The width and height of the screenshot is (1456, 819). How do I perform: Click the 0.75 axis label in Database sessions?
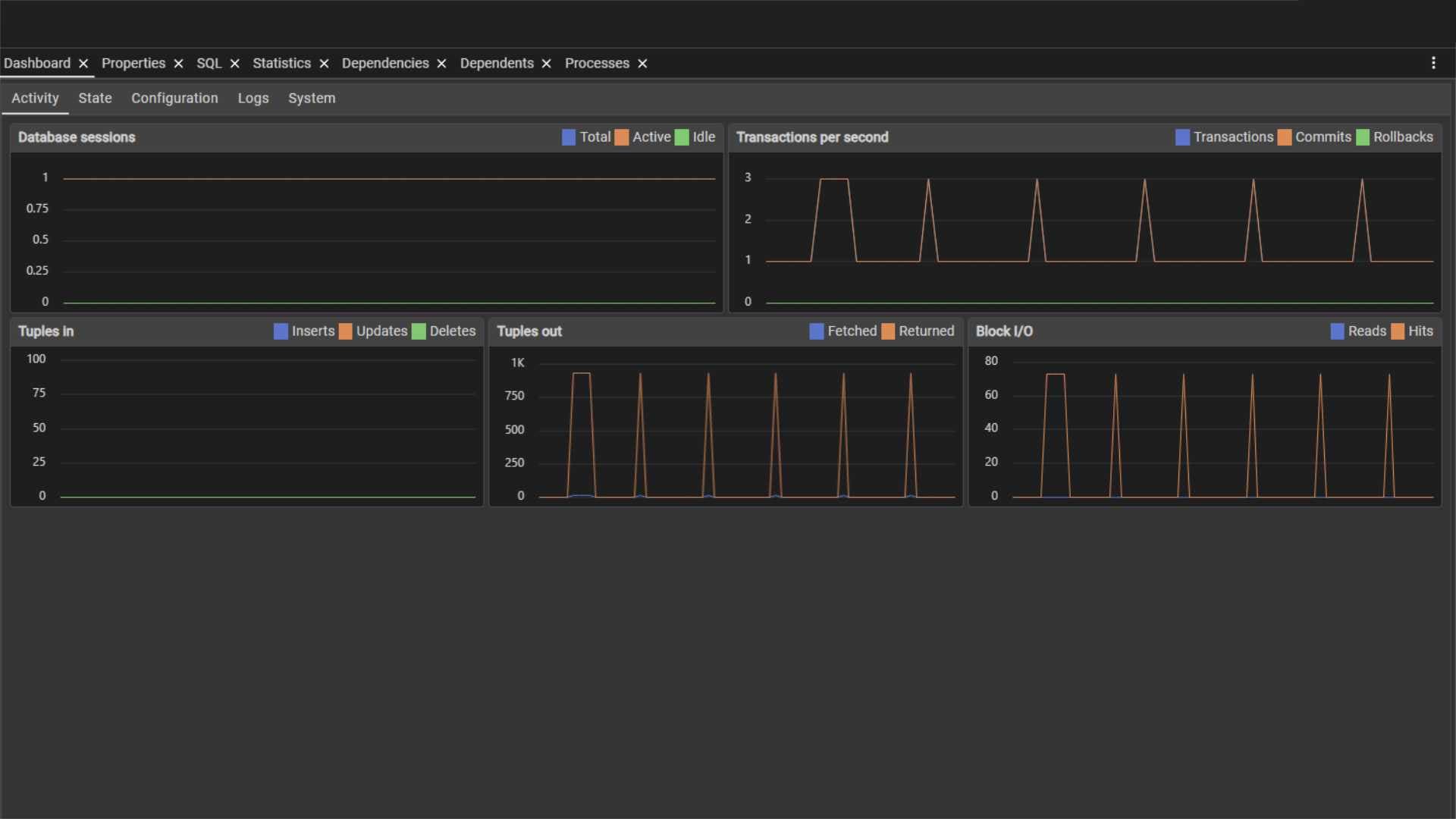coord(37,209)
